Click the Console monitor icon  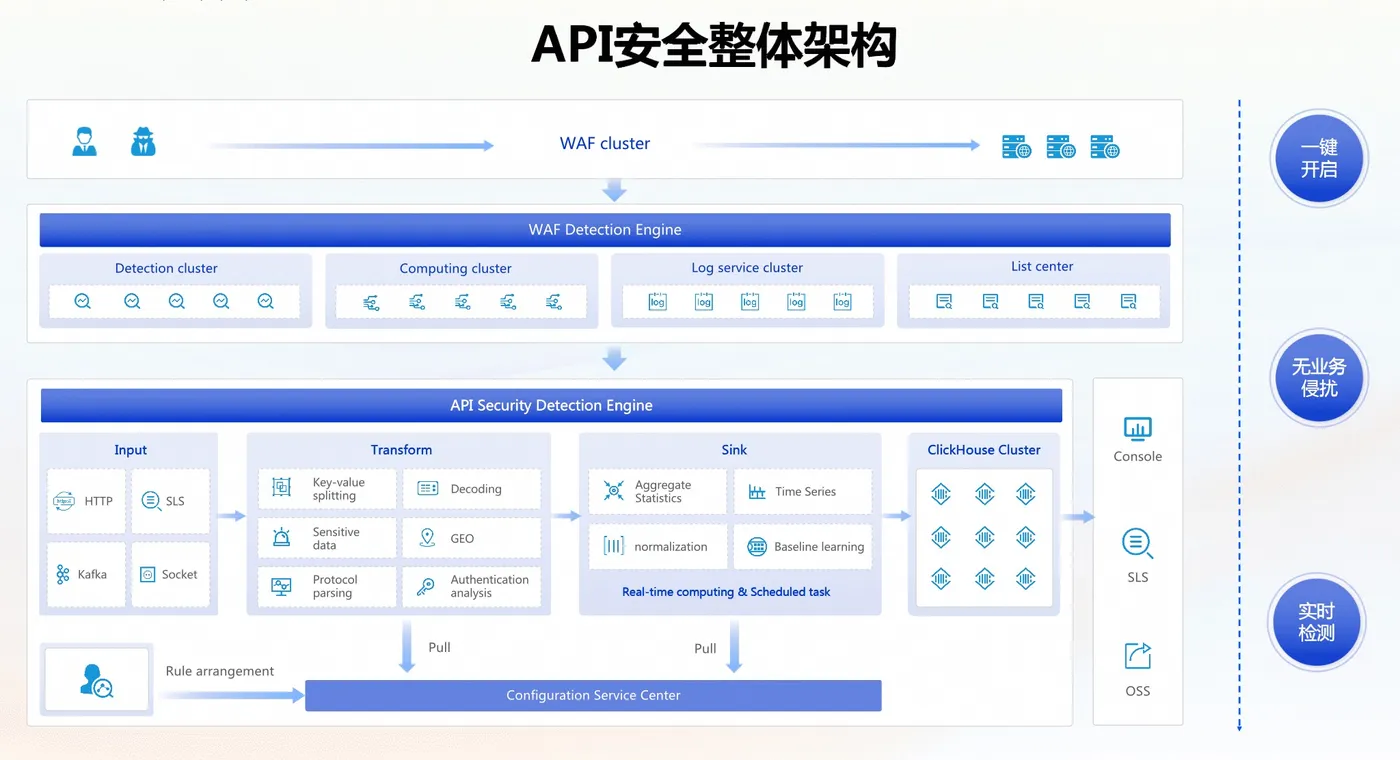pyautogui.click(x=1138, y=429)
